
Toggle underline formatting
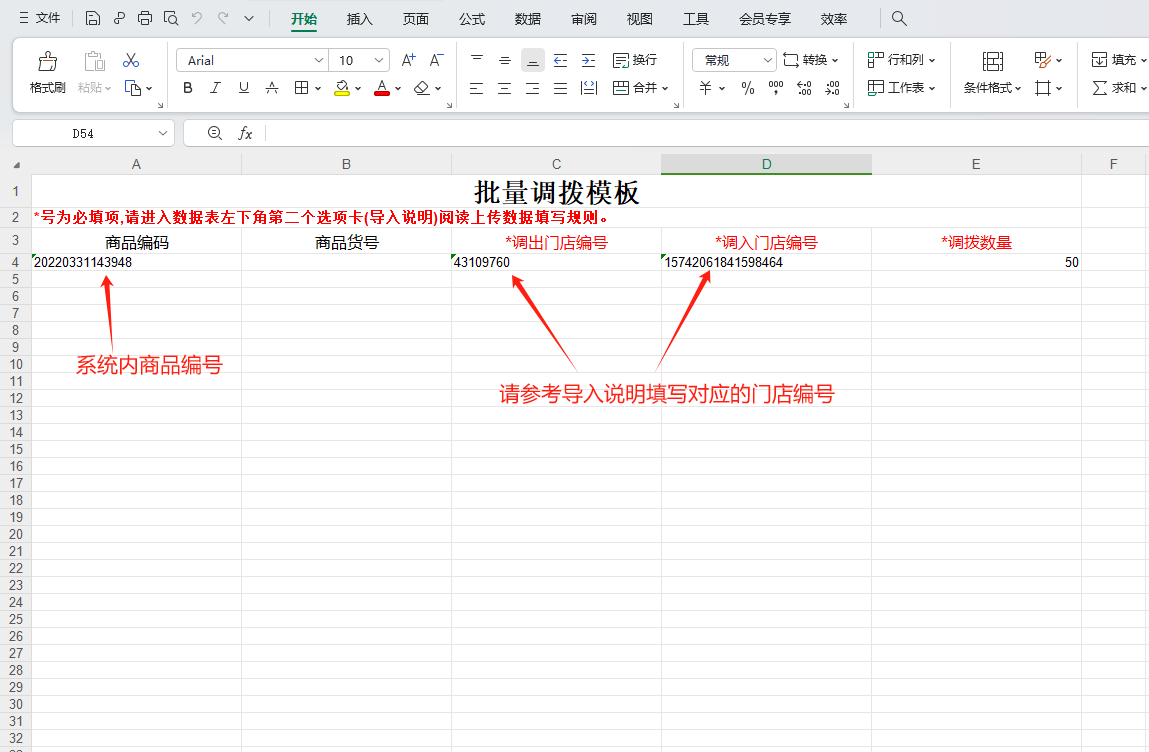pyautogui.click(x=242, y=88)
